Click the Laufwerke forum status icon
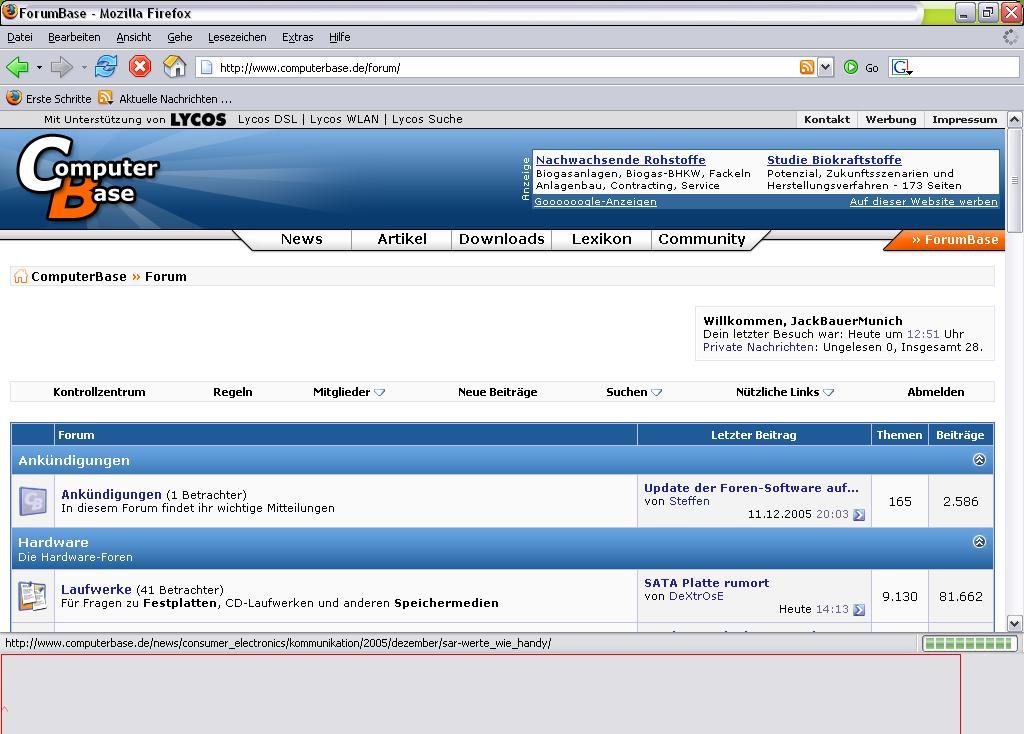 tap(33, 596)
